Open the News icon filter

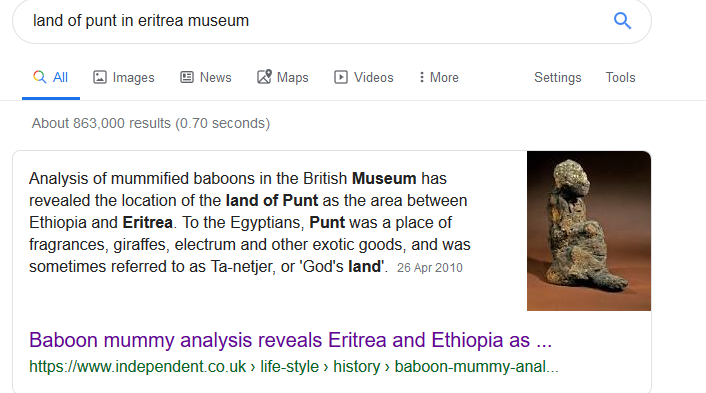click(x=187, y=77)
